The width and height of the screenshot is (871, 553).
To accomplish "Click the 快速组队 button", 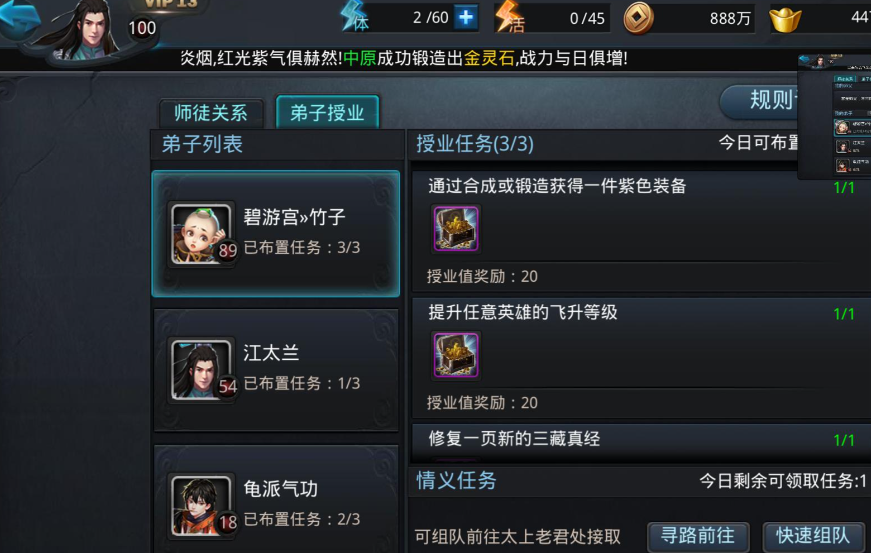I will coord(813,536).
